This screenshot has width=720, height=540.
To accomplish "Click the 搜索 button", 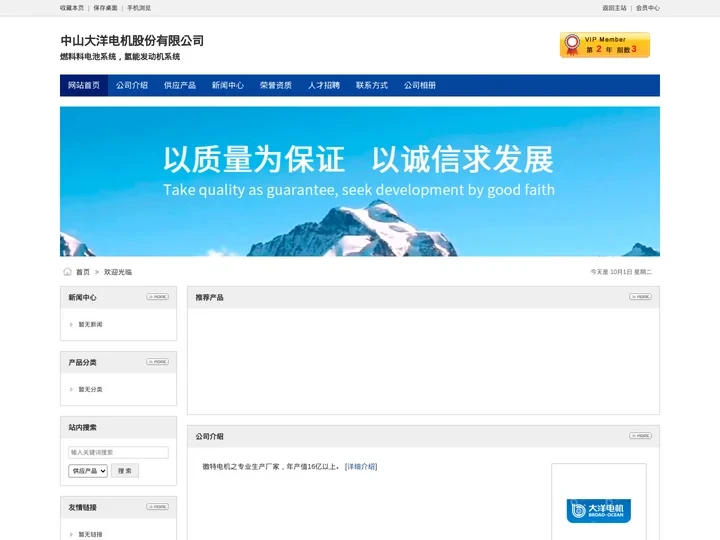I will [x=125, y=471].
